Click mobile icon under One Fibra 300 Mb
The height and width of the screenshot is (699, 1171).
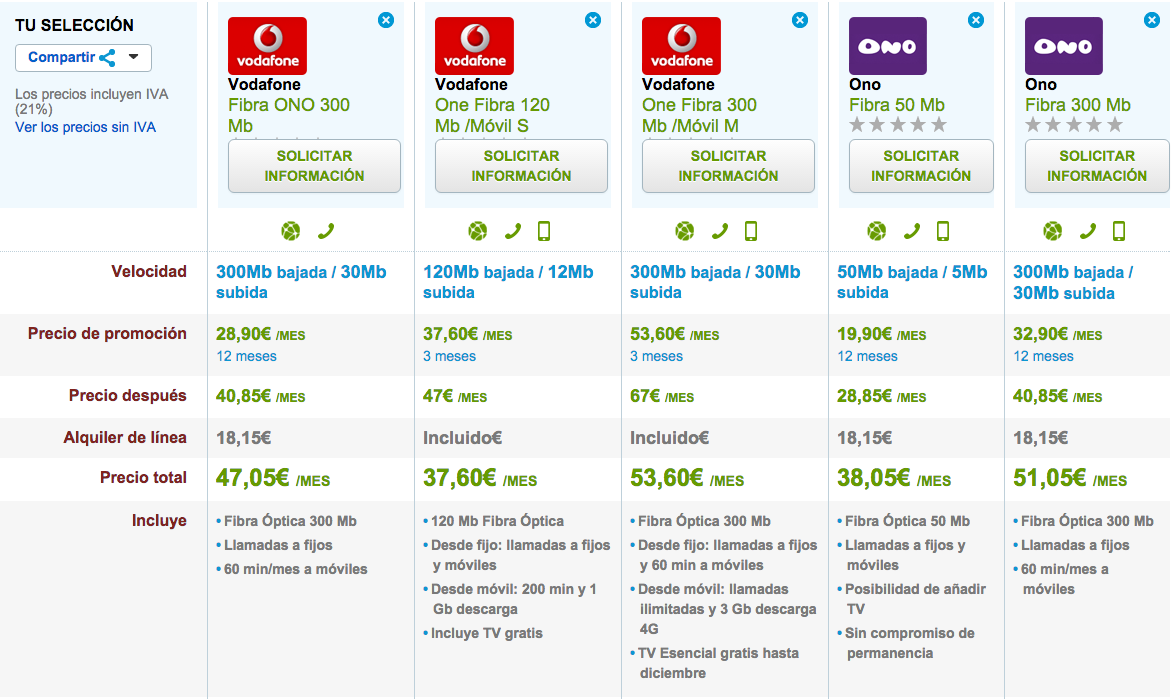point(751,231)
